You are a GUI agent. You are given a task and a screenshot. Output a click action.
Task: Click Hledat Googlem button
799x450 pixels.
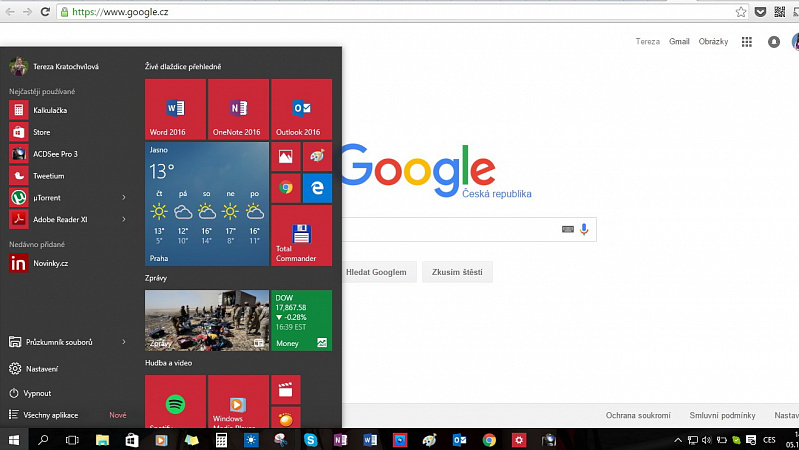[376, 272]
